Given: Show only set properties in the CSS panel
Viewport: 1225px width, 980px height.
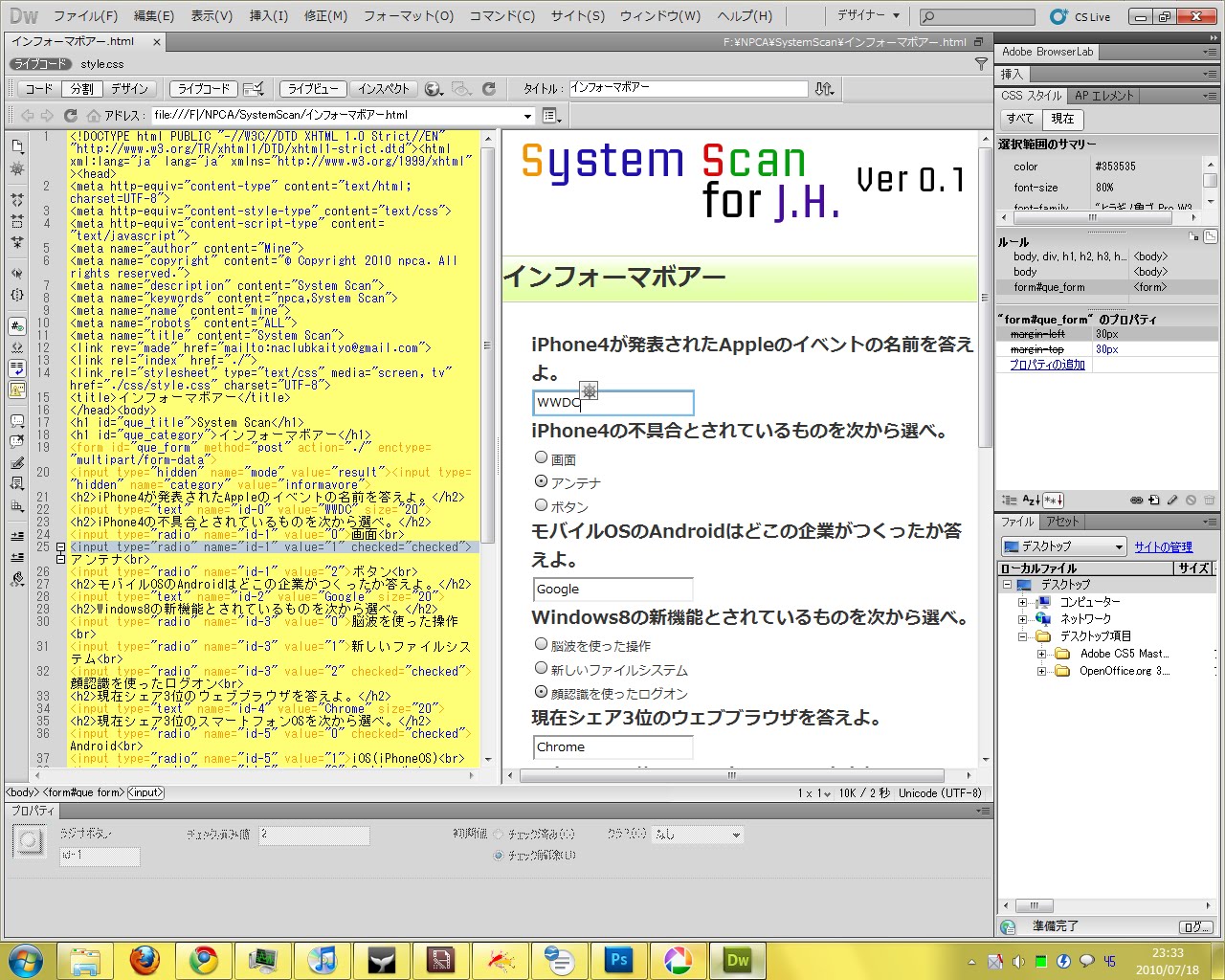Looking at the screenshot, I should click(x=1053, y=500).
